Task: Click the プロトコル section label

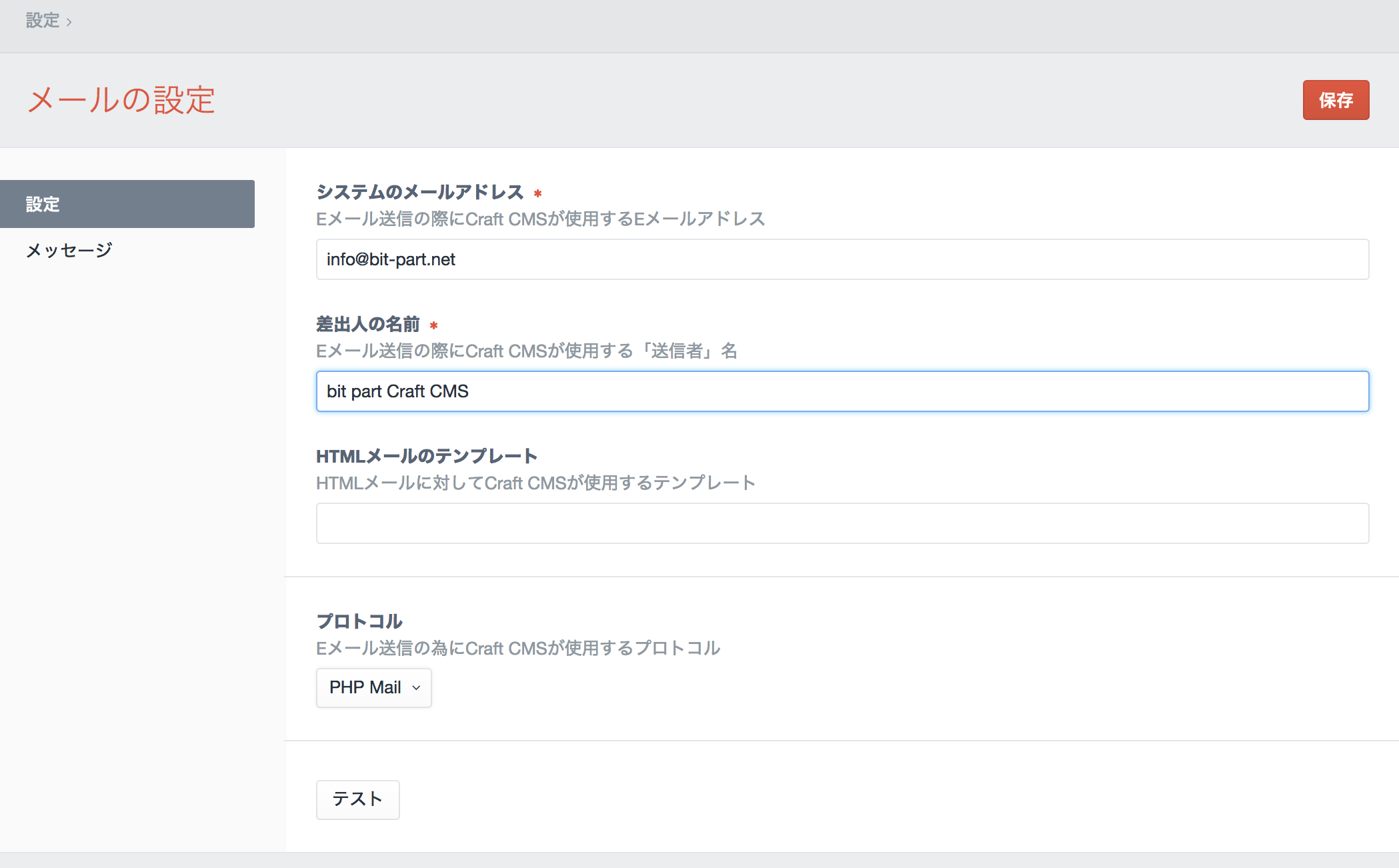Action: pos(359,621)
